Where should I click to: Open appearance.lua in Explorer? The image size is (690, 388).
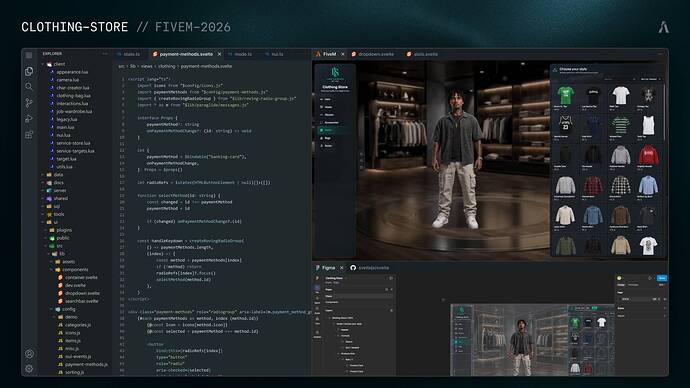click(x=72, y=72)
